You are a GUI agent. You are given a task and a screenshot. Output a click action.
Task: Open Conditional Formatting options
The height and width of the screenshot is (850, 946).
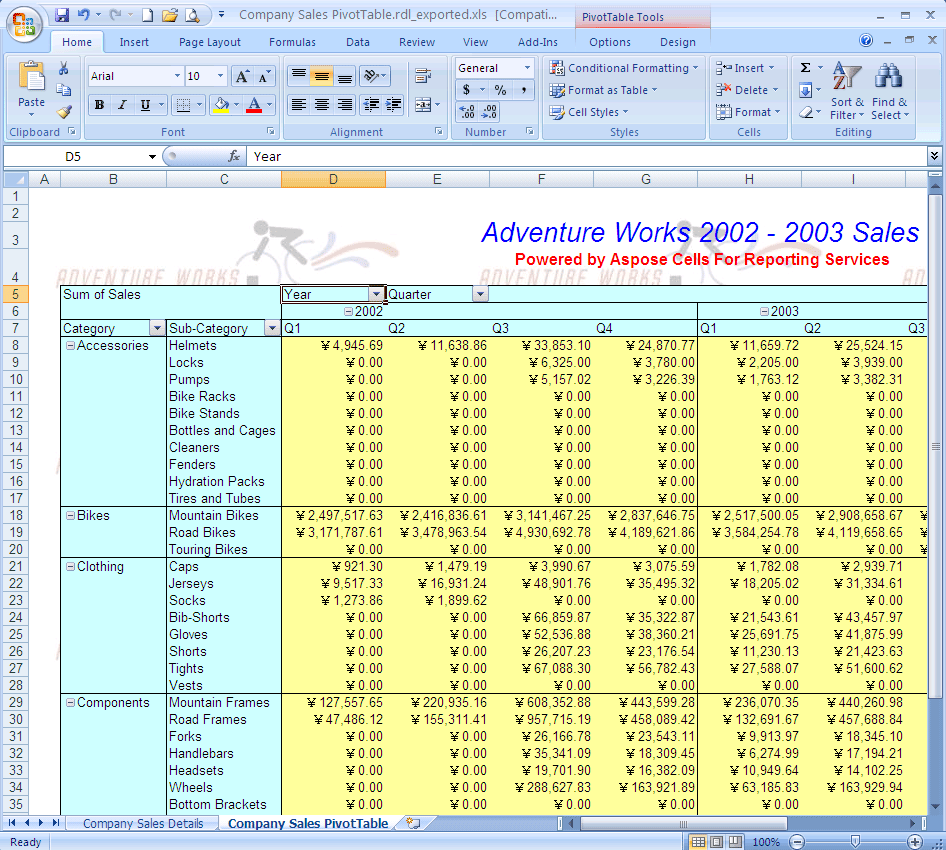tap(625, 68)
